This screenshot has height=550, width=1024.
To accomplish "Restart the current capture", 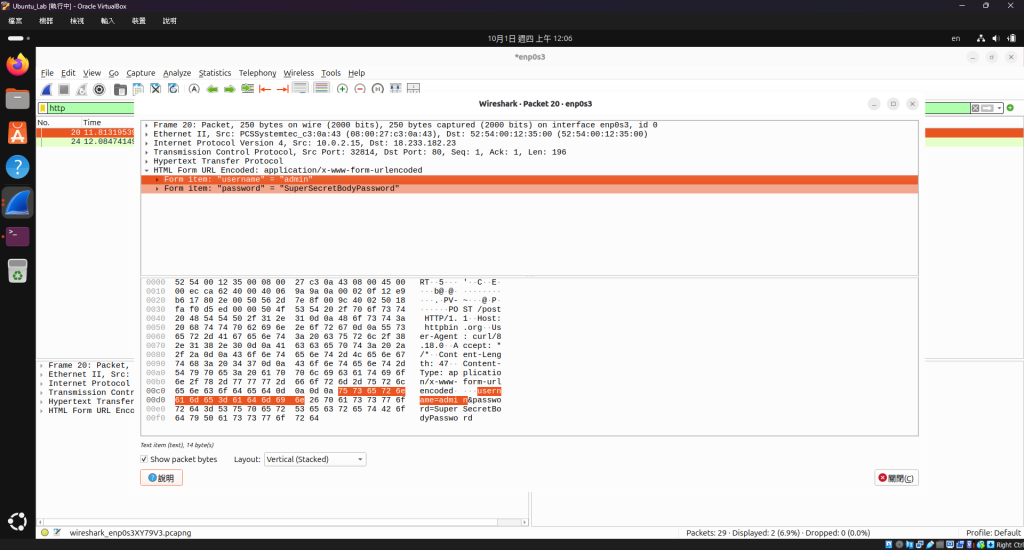I will (x=81, y=89).
